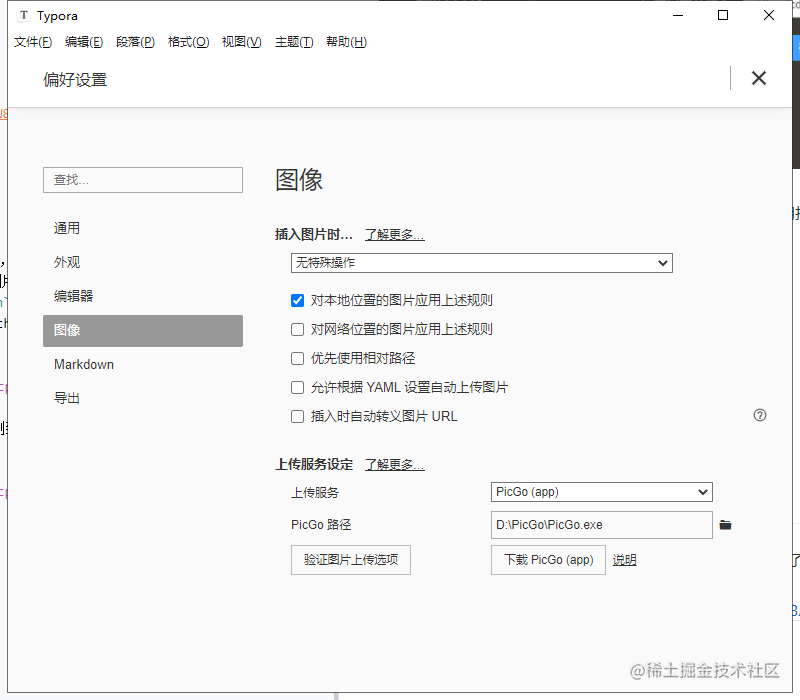Open the 格式(O) menu
This screenshot has height=700, width=800.
coord(188,42)
